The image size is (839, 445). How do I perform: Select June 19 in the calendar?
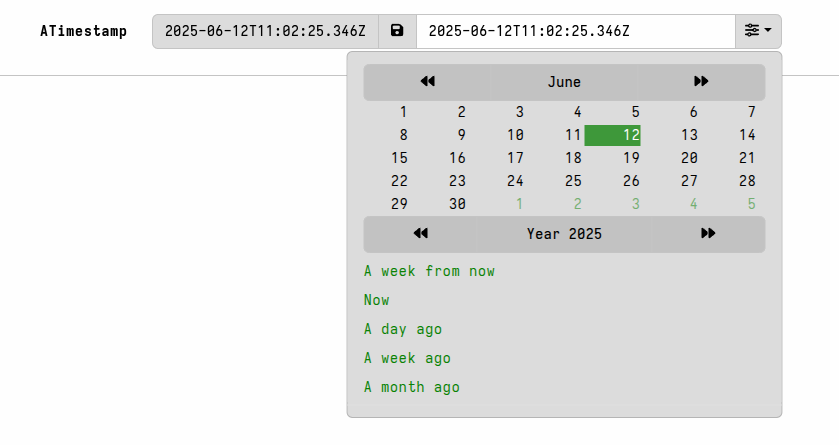tap(631, 158)
